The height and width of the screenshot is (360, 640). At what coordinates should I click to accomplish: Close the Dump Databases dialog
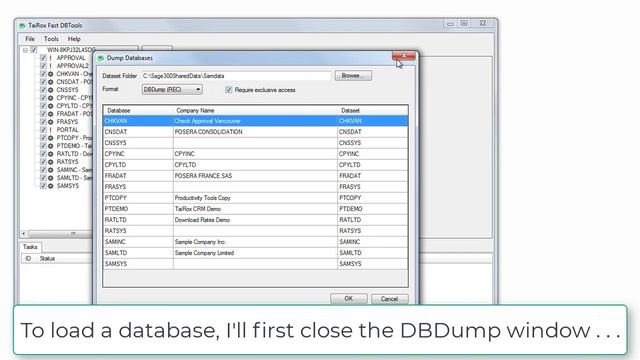click(404, 56)
